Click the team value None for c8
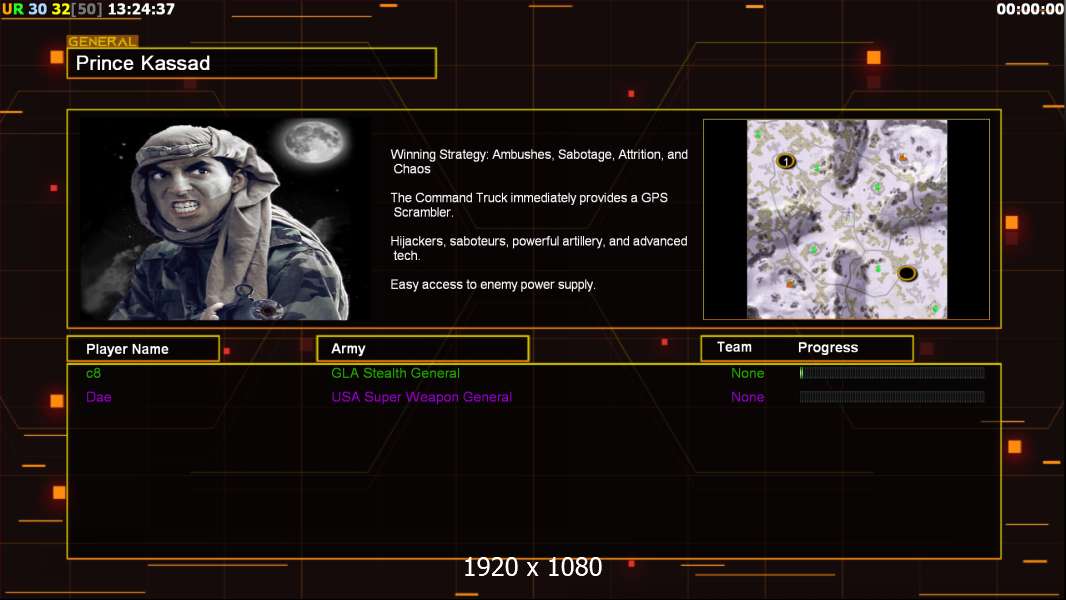The height and width of the screenshot is (600, 1066). point(747,373)
